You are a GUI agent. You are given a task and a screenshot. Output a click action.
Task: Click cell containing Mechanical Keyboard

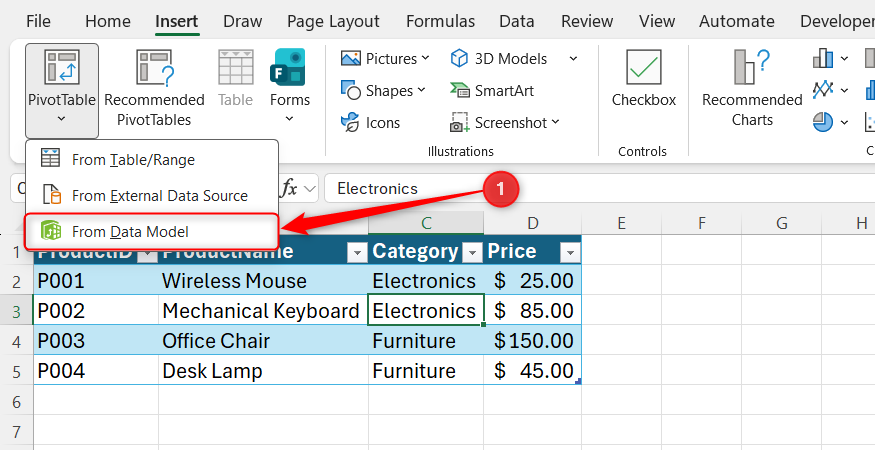click(x=263, y=311)
